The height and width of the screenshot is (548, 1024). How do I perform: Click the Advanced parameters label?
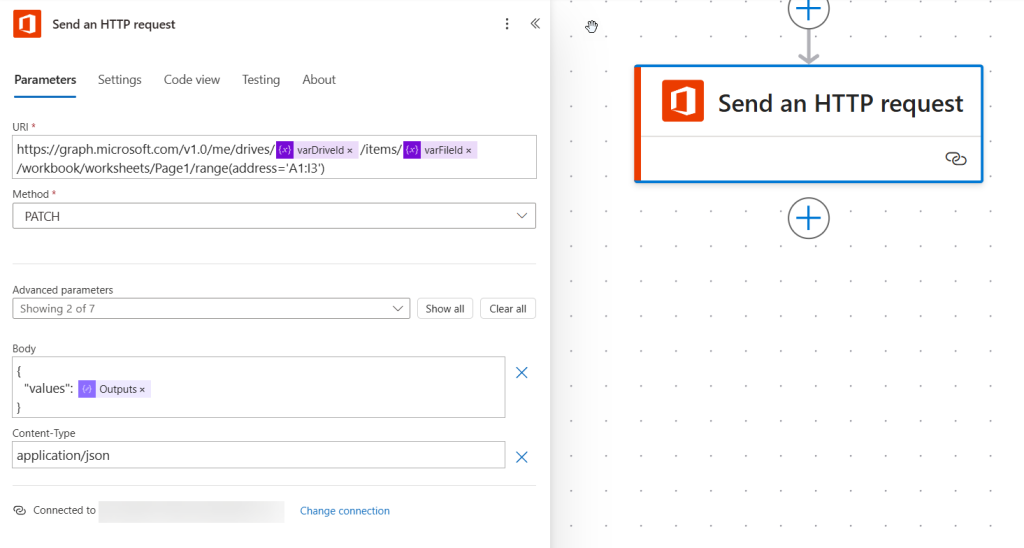coord(63,290)
